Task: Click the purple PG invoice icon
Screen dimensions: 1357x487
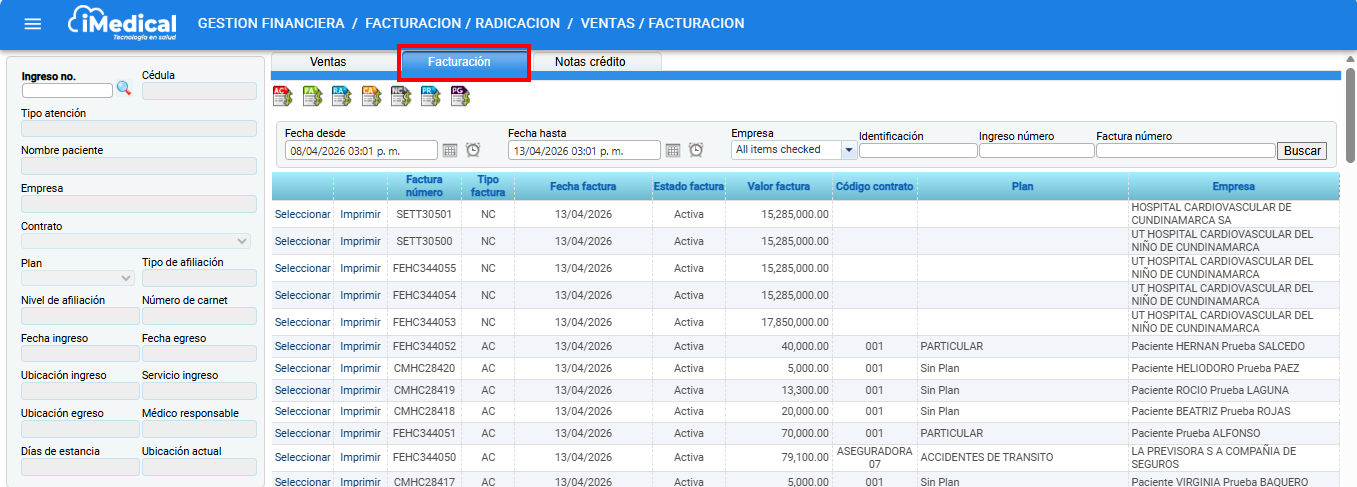Action: (459, 96)
